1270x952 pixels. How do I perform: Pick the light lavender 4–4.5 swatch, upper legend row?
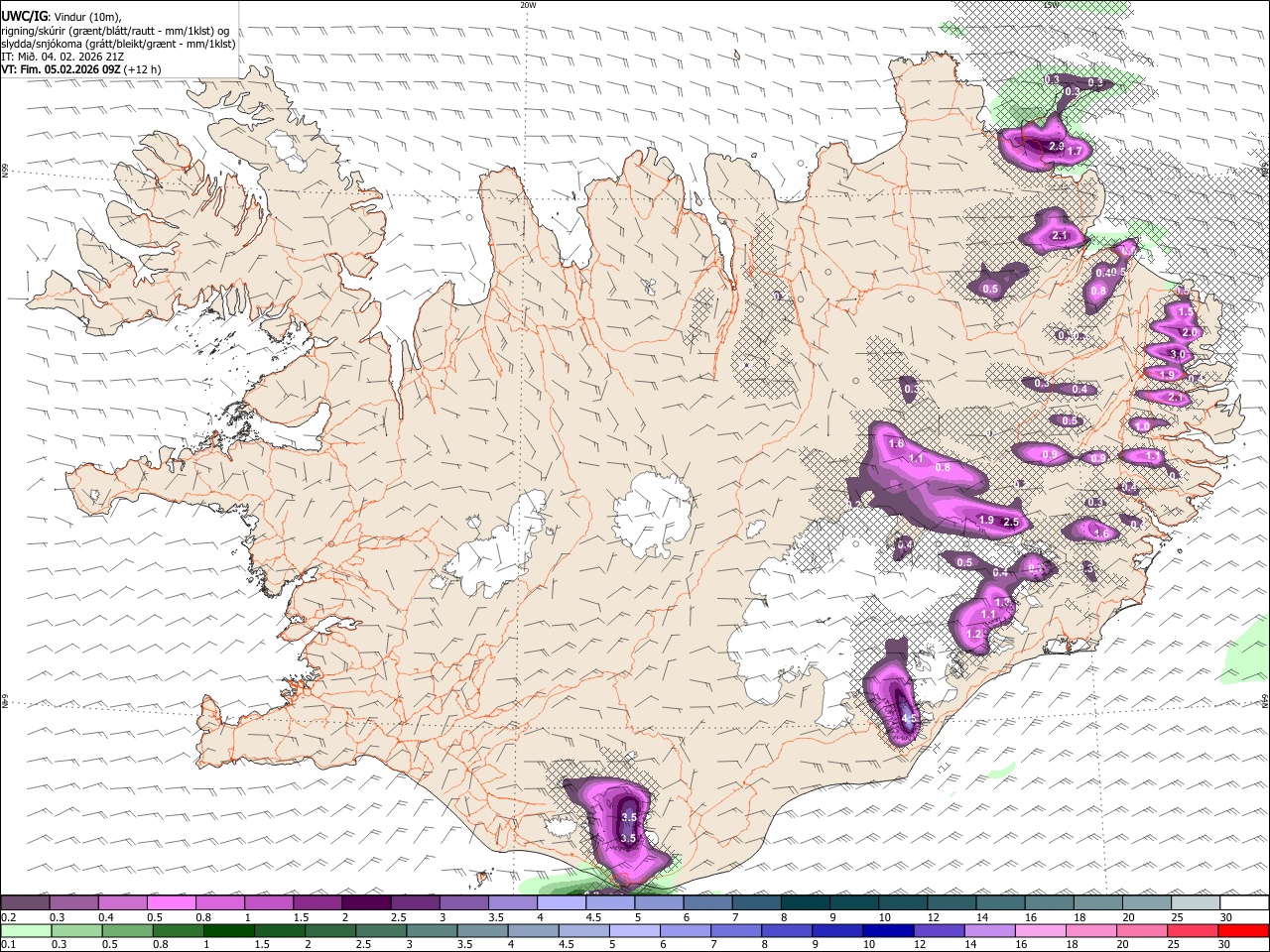(561, 903)
